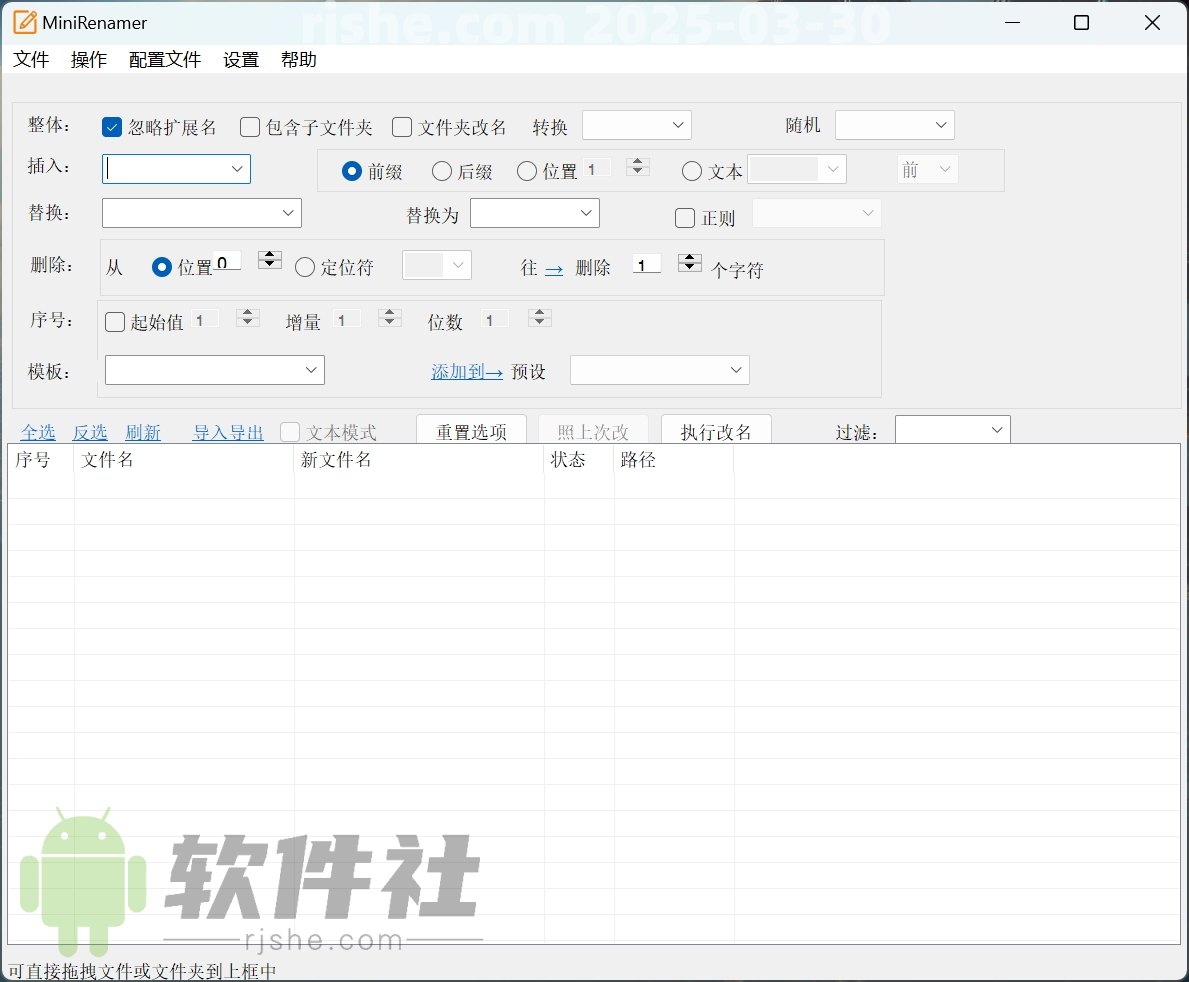Viewport: 1189px width, 982px height.
Task: Click the insert position stepper arrows
Action: [x=638, y=166]
